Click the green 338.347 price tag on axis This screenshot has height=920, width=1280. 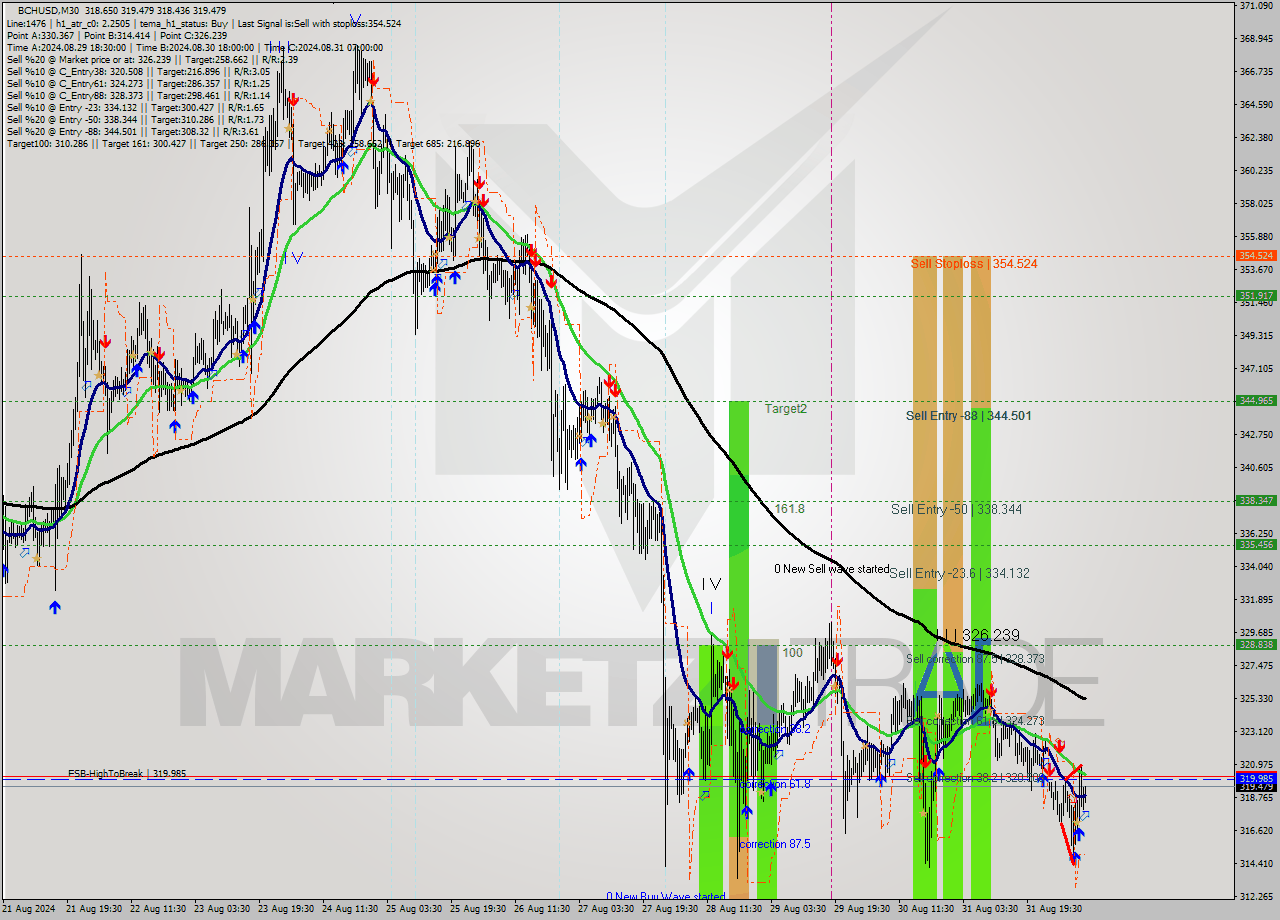tap(1256, 501)
